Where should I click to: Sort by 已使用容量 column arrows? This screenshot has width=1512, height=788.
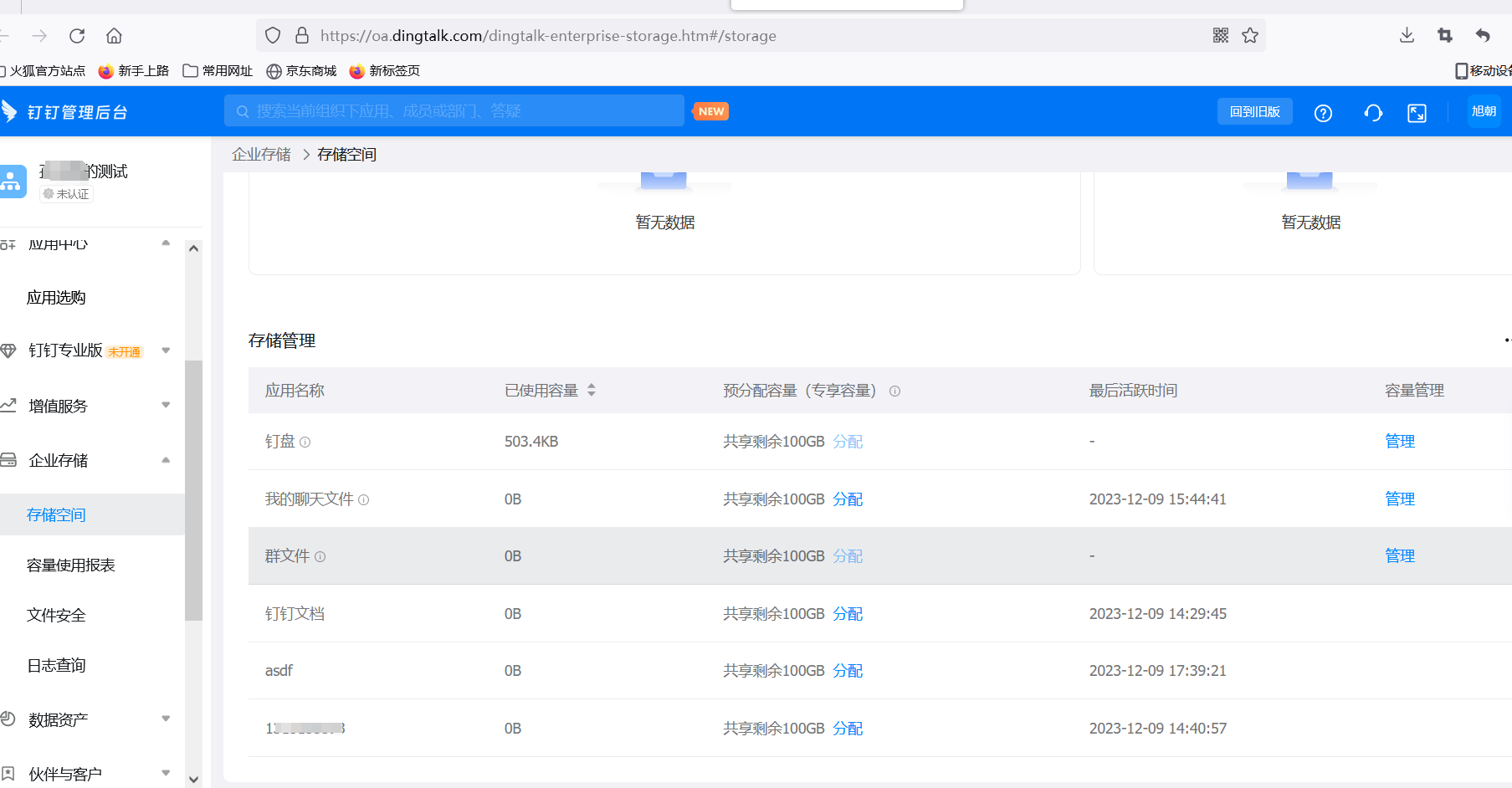pyautogui.click(x=592, y=391)
